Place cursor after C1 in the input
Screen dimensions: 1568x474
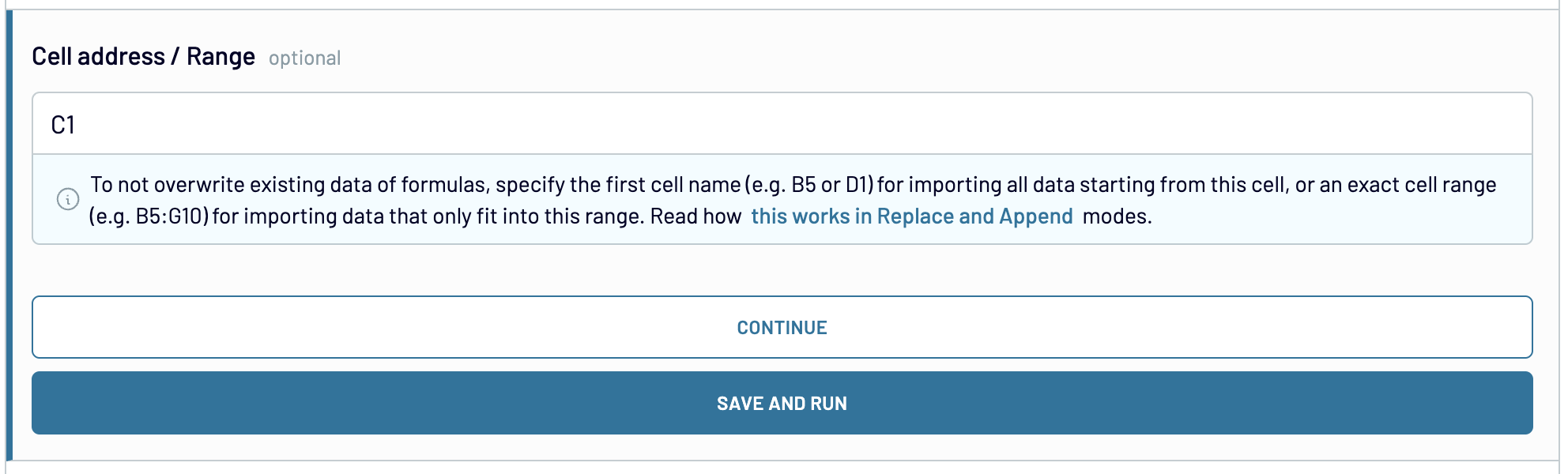click(77, 125)
